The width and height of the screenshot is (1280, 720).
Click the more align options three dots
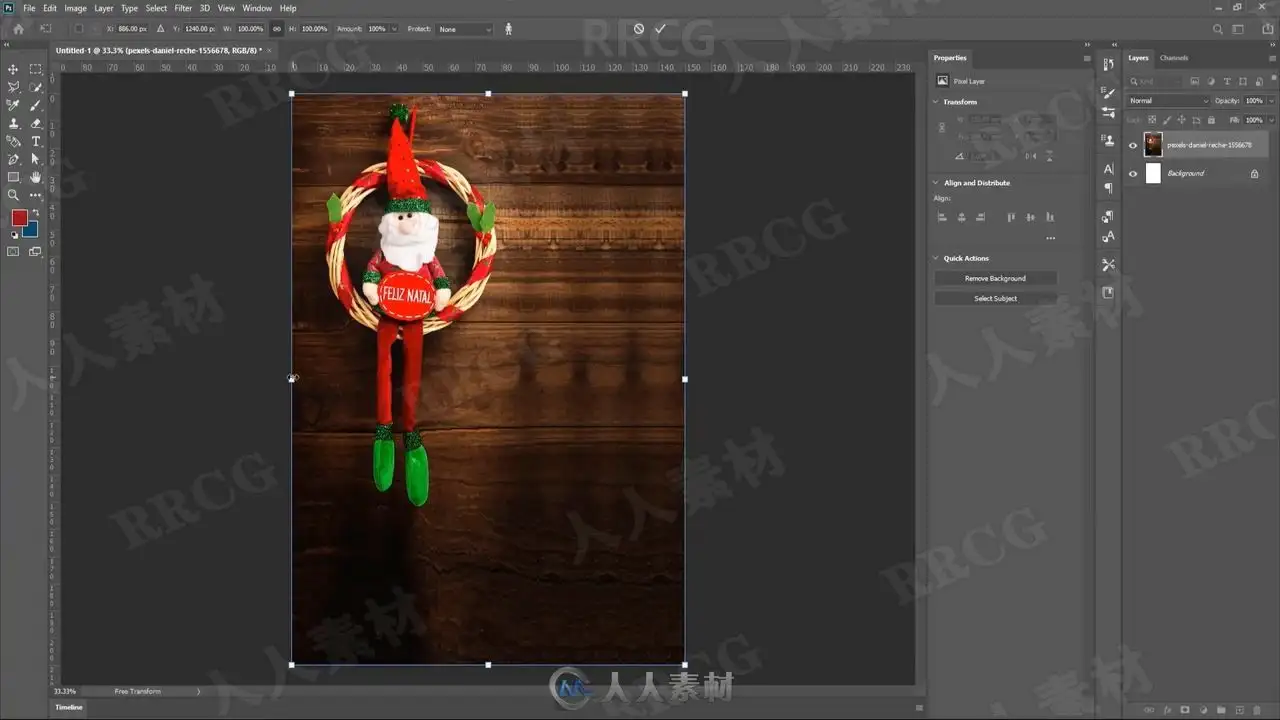pos(1050,238)
